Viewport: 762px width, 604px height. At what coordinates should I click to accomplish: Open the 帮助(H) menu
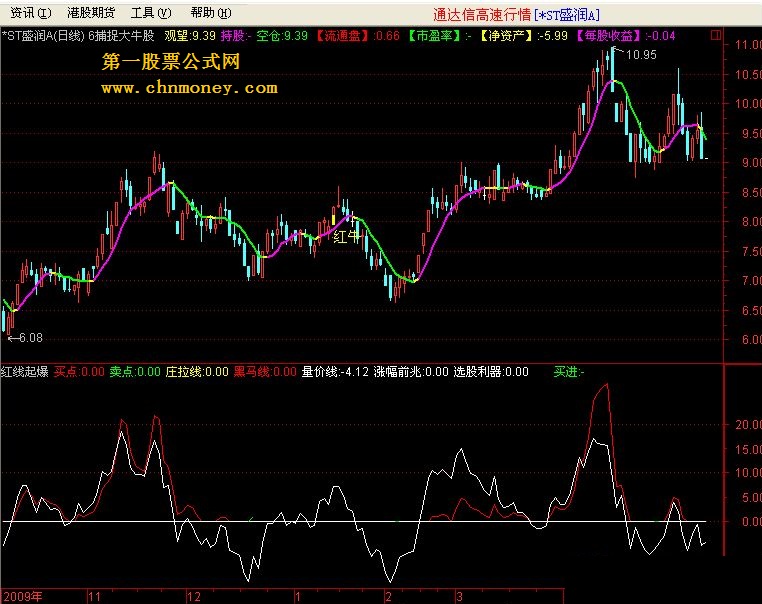211,13
